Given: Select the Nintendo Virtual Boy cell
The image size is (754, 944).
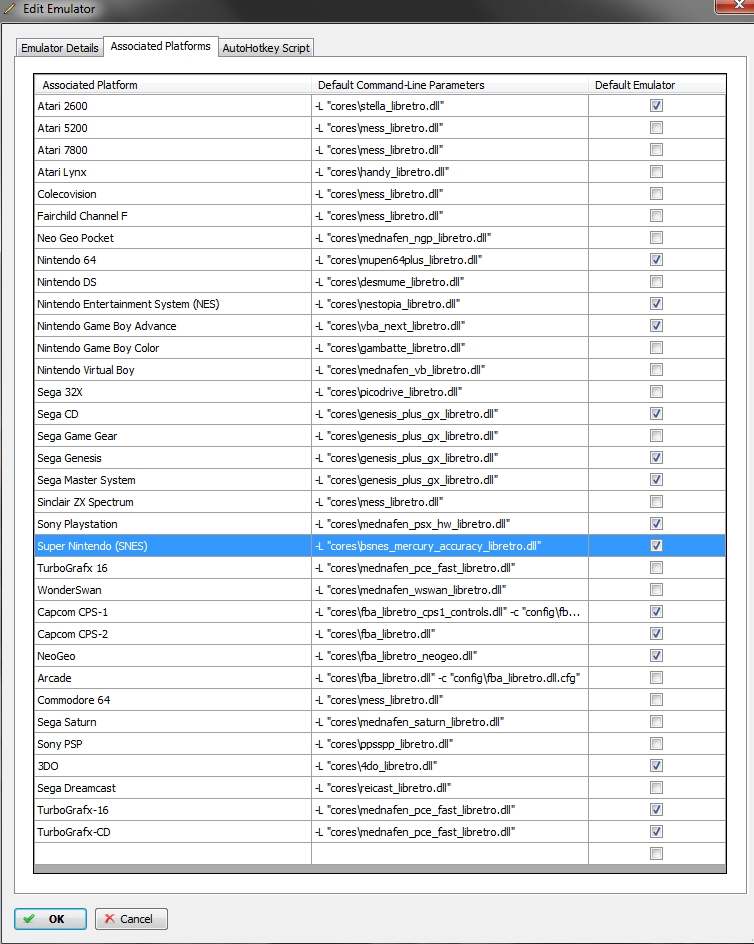Looking at the screenshot, I should 173,370.
